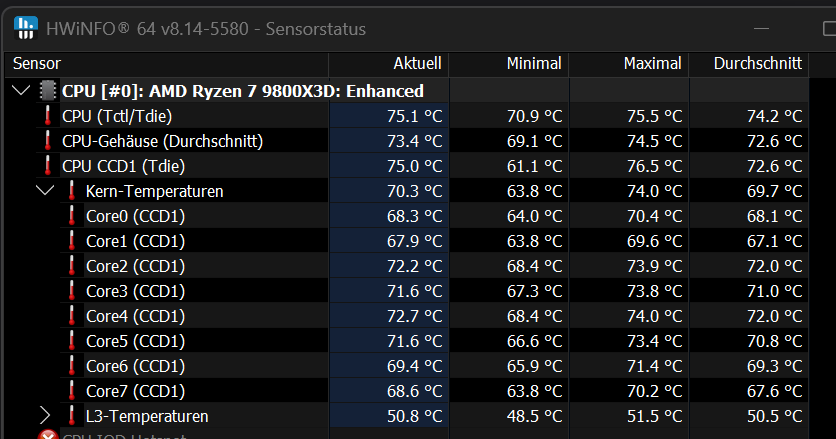Select the Core5 (CCD1) row label

135,342
